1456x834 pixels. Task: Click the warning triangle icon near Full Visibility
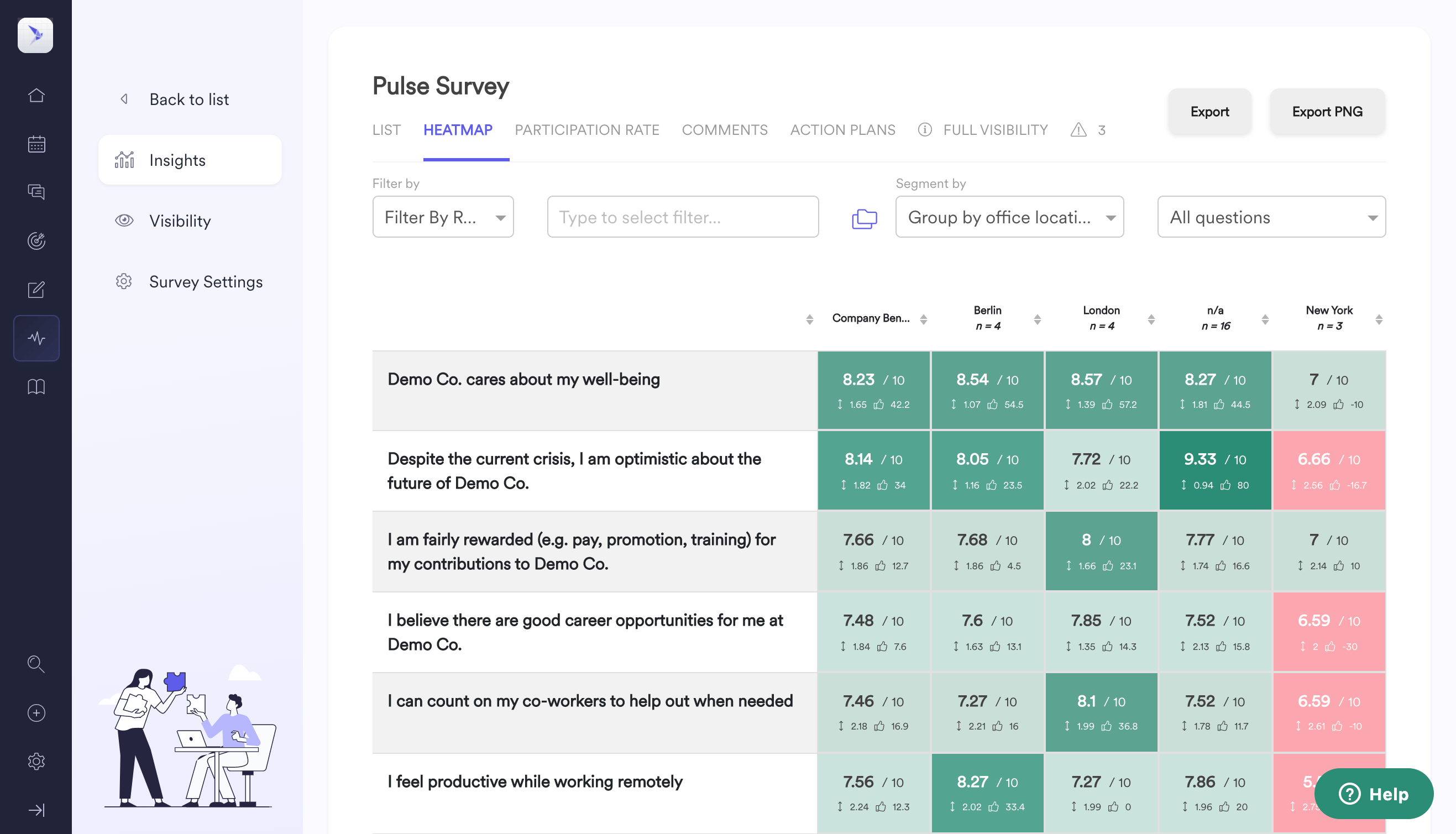click(1079, 129)
